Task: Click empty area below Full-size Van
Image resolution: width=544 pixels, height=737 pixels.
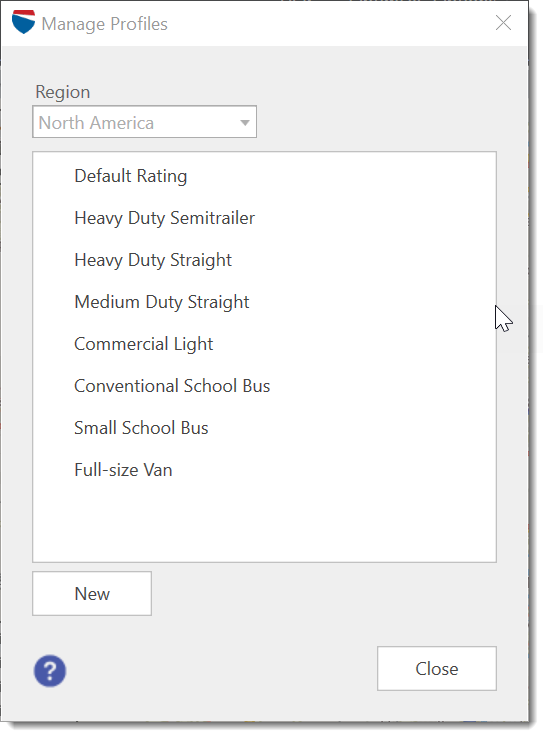Action: 264,522
